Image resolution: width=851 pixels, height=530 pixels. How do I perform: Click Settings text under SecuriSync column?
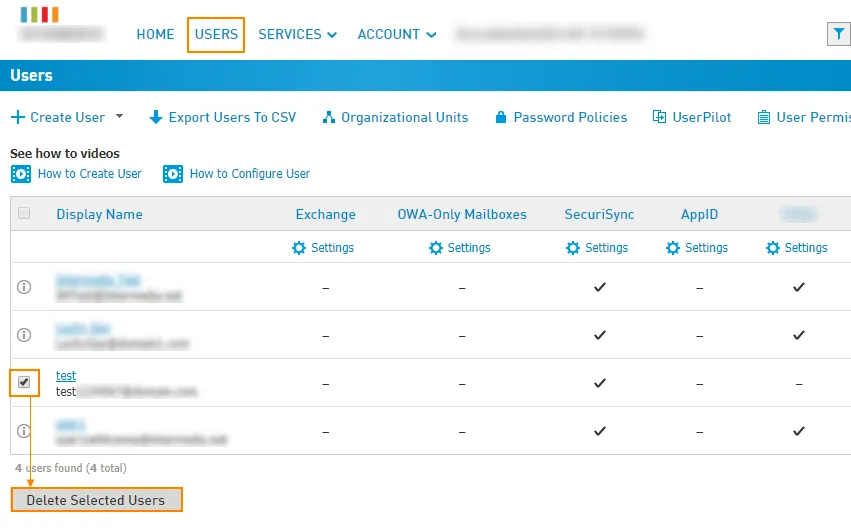coord(606,248)
